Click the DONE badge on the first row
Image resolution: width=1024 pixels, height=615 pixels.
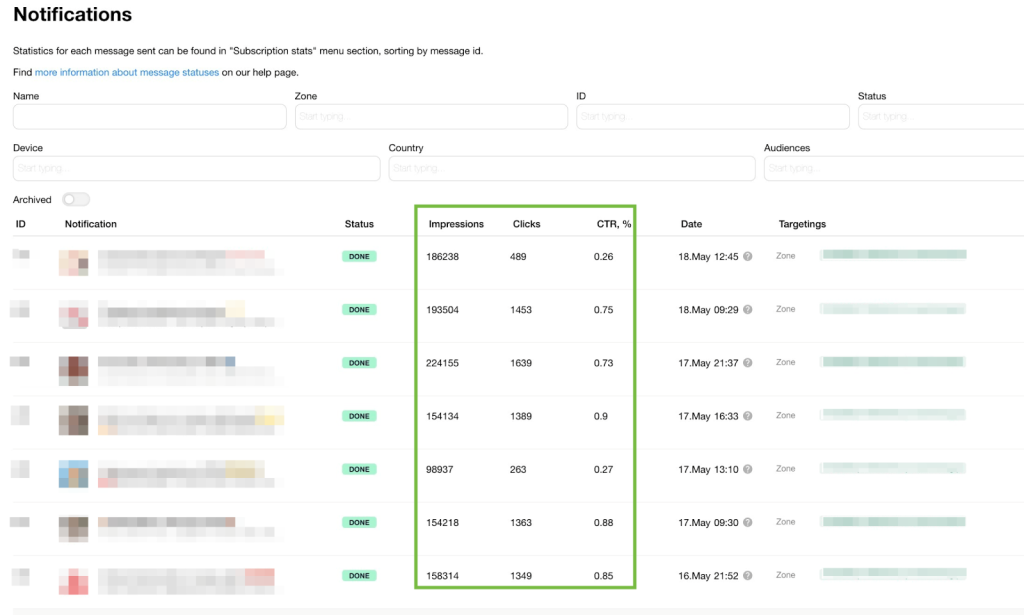[359, 256]
